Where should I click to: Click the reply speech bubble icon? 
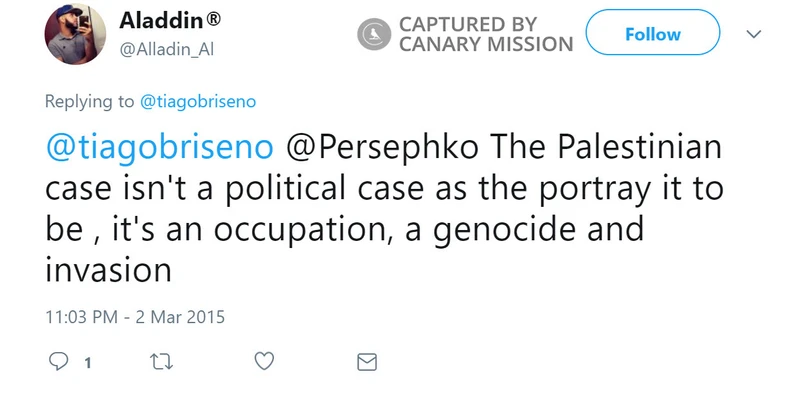pos(59,361)
